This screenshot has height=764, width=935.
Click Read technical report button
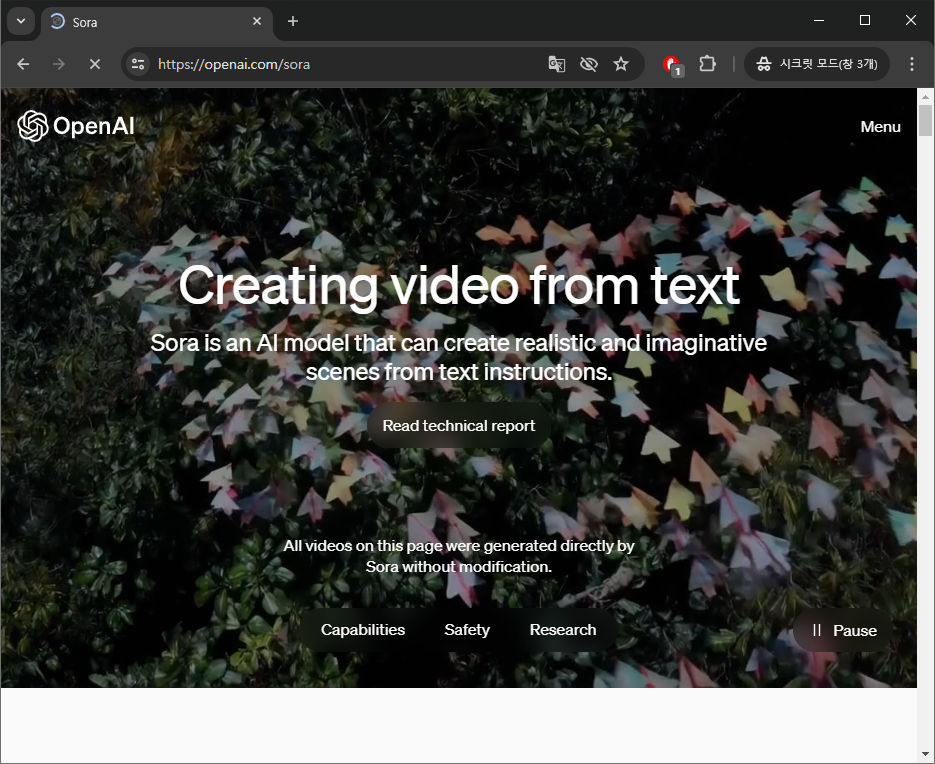tap(459, 425)
